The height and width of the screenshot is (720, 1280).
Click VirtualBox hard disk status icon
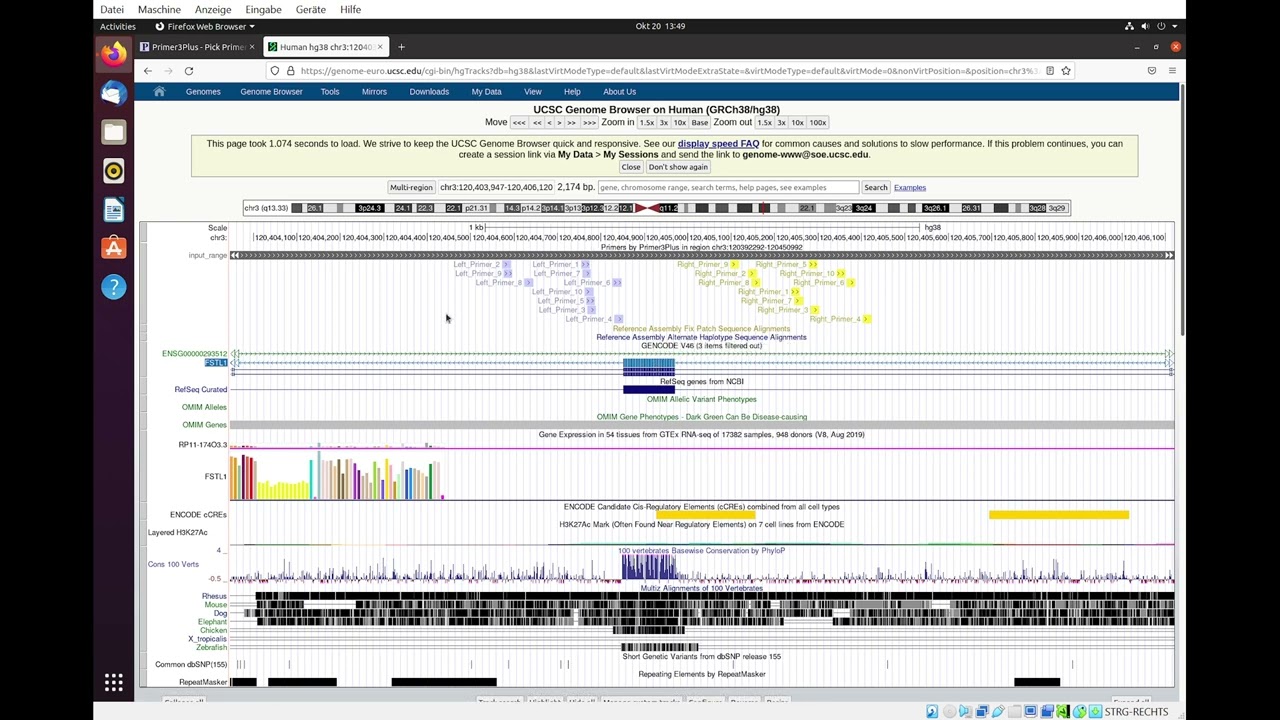tap(932, 712)
